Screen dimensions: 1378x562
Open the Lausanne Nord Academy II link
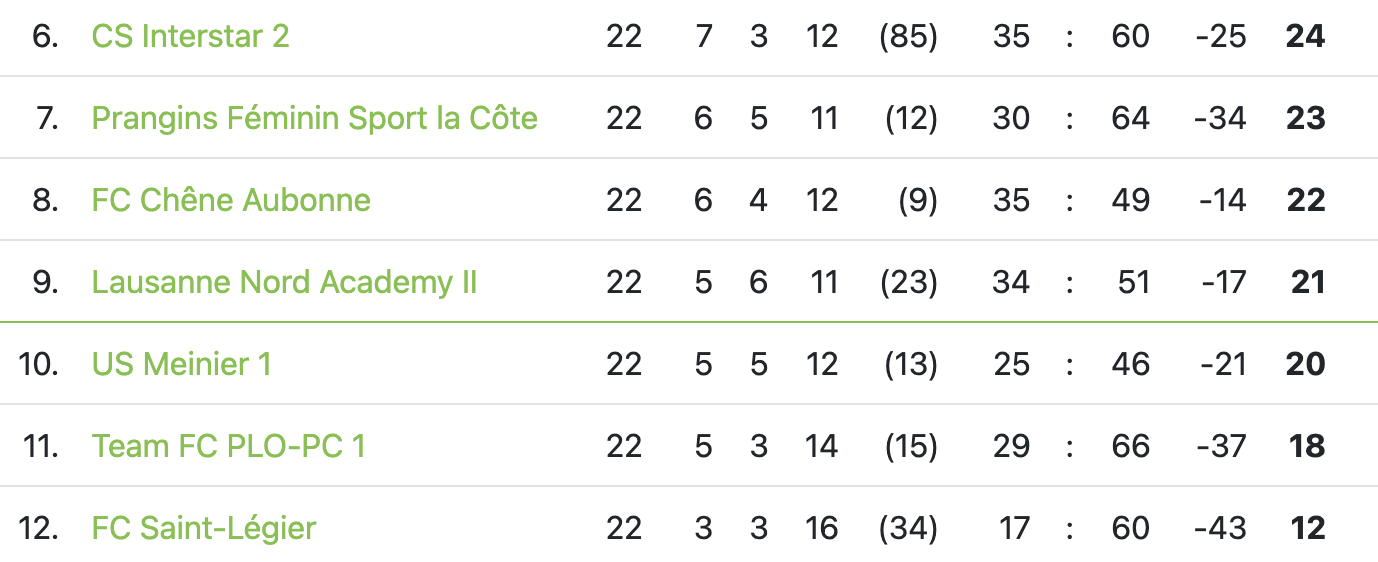(284, 282)
